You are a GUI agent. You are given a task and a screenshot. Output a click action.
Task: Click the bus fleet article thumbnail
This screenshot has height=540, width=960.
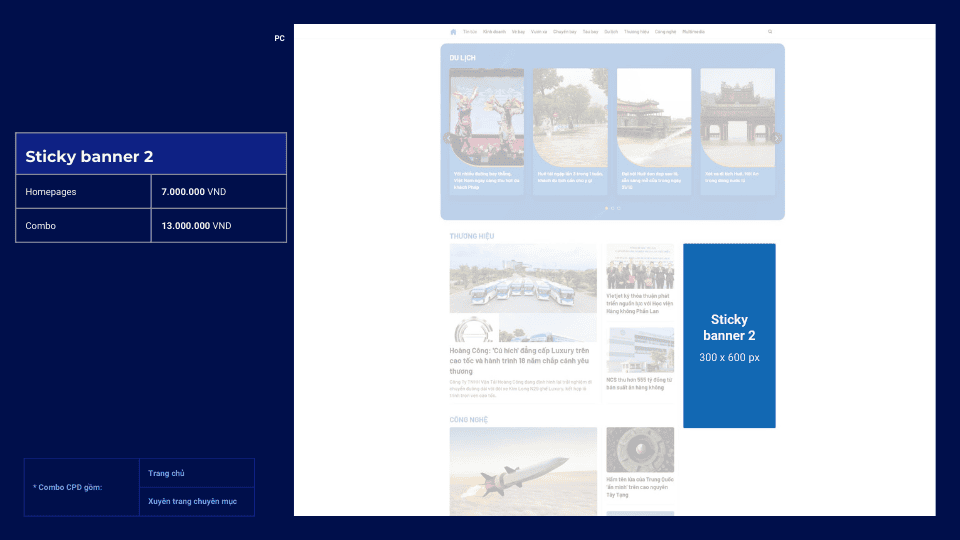[x=523, y=278]
